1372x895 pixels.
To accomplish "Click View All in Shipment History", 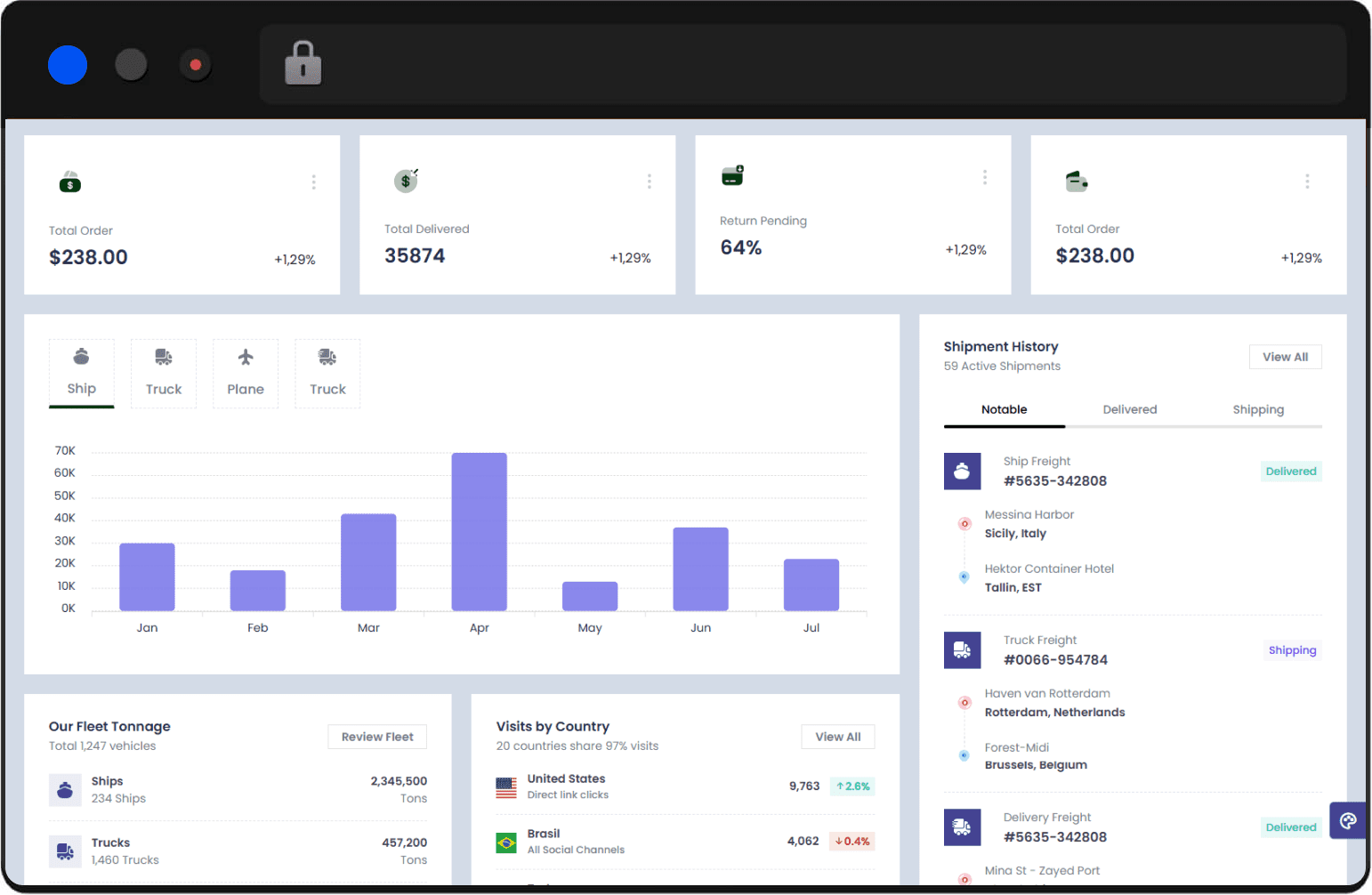I will pos(1285,357).
